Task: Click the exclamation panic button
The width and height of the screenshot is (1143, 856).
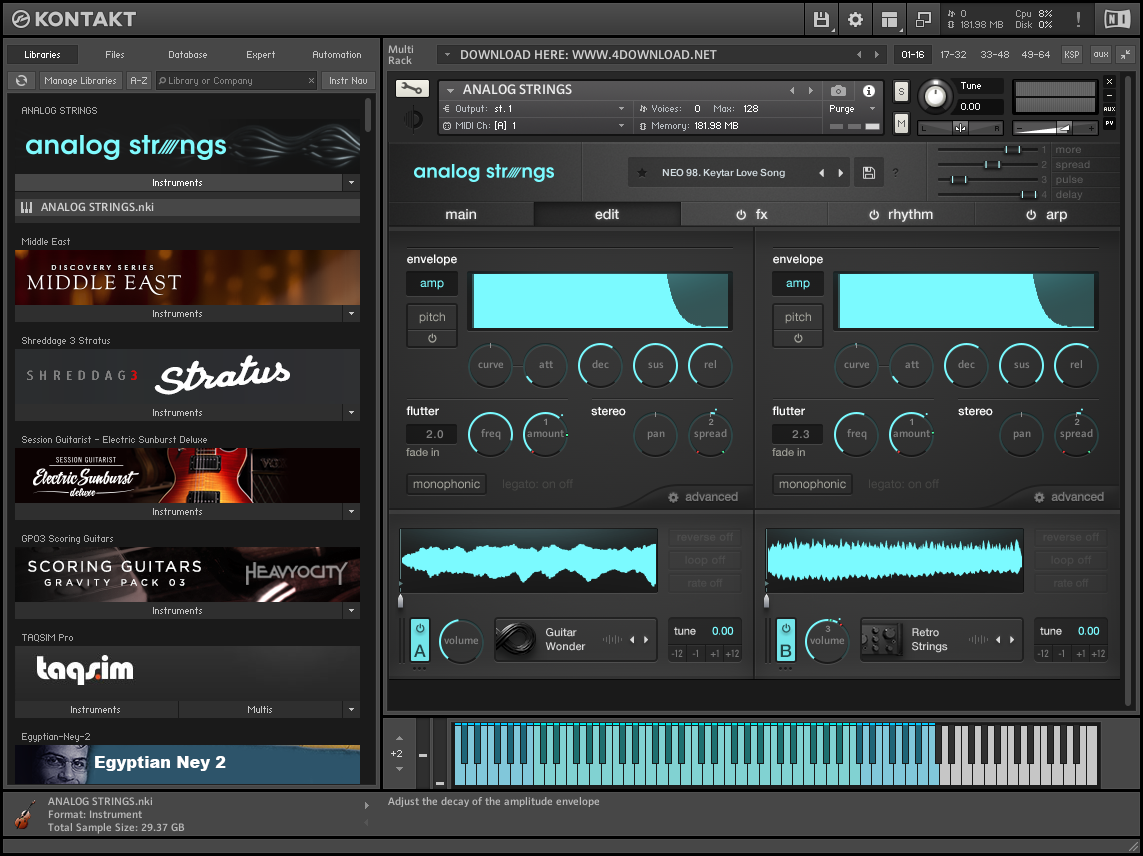Action: (x=1078, y=20)
